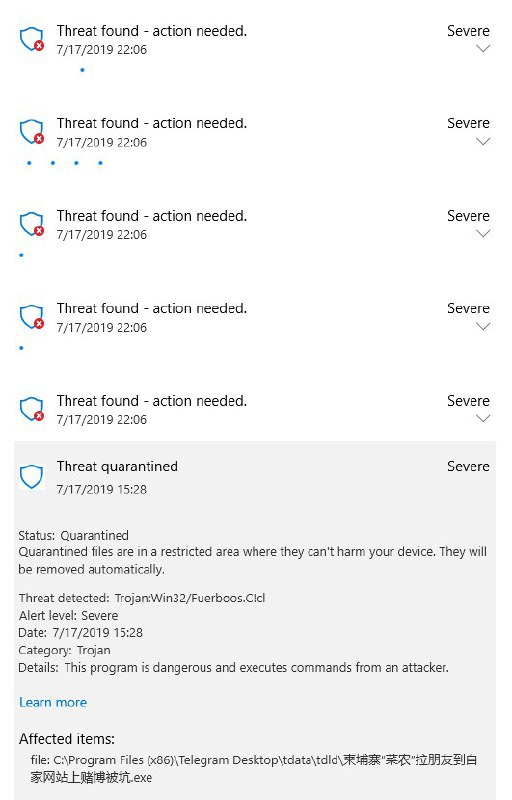
Task: Click the plain blue shield icon beside Threat quarantined
Action: pyautogui.click(x=32, y=477)
